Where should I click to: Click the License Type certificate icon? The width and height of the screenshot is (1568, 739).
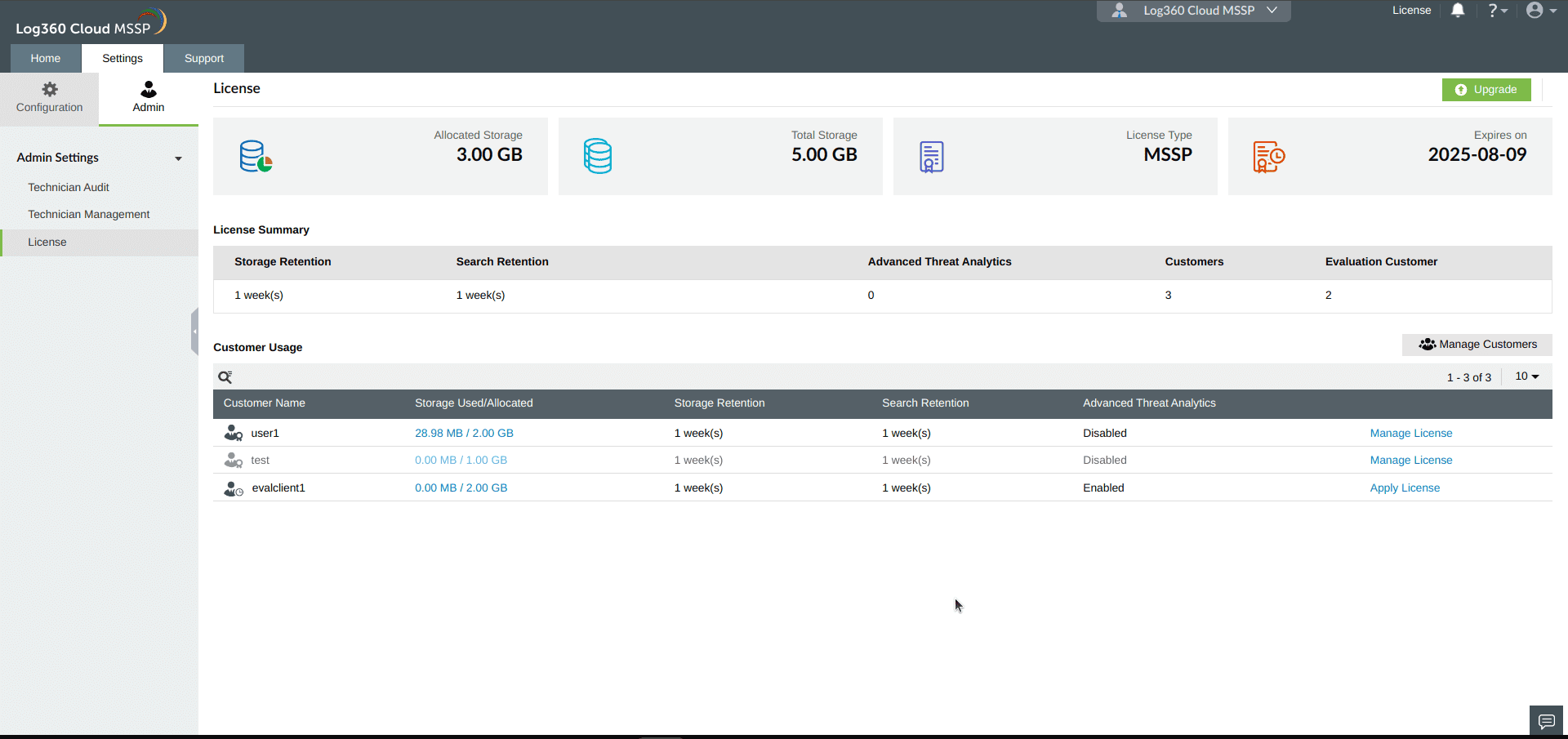coord(932,157)
